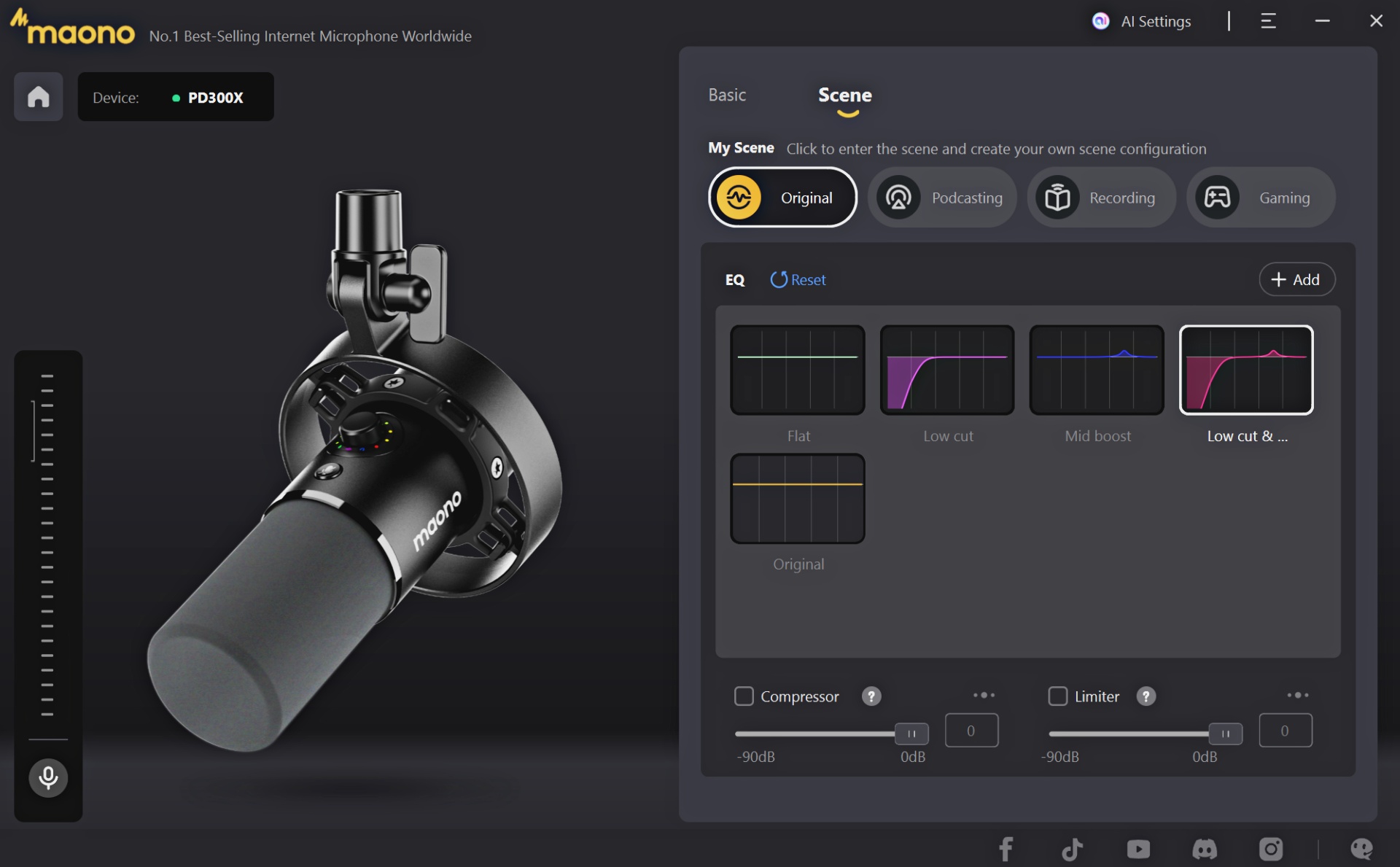Open the Facebook social link icon
Image resolution: width=1400 pixels, height=867 pixels.
[x=1006, y=849]
